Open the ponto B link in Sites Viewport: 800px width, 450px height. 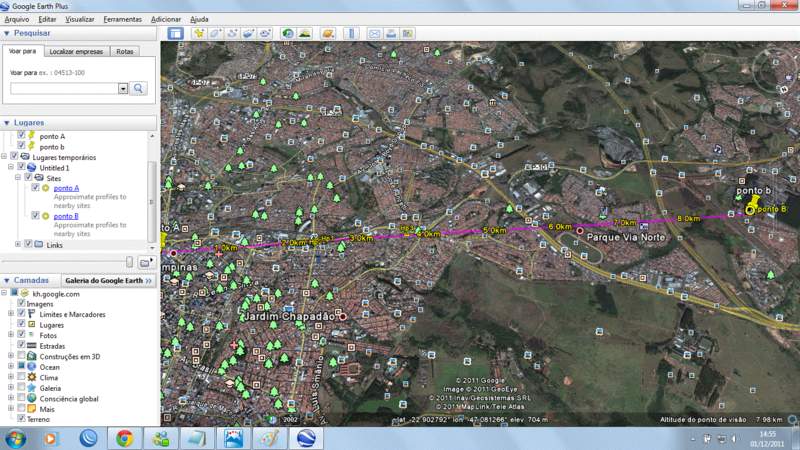[x=66, y=216]
